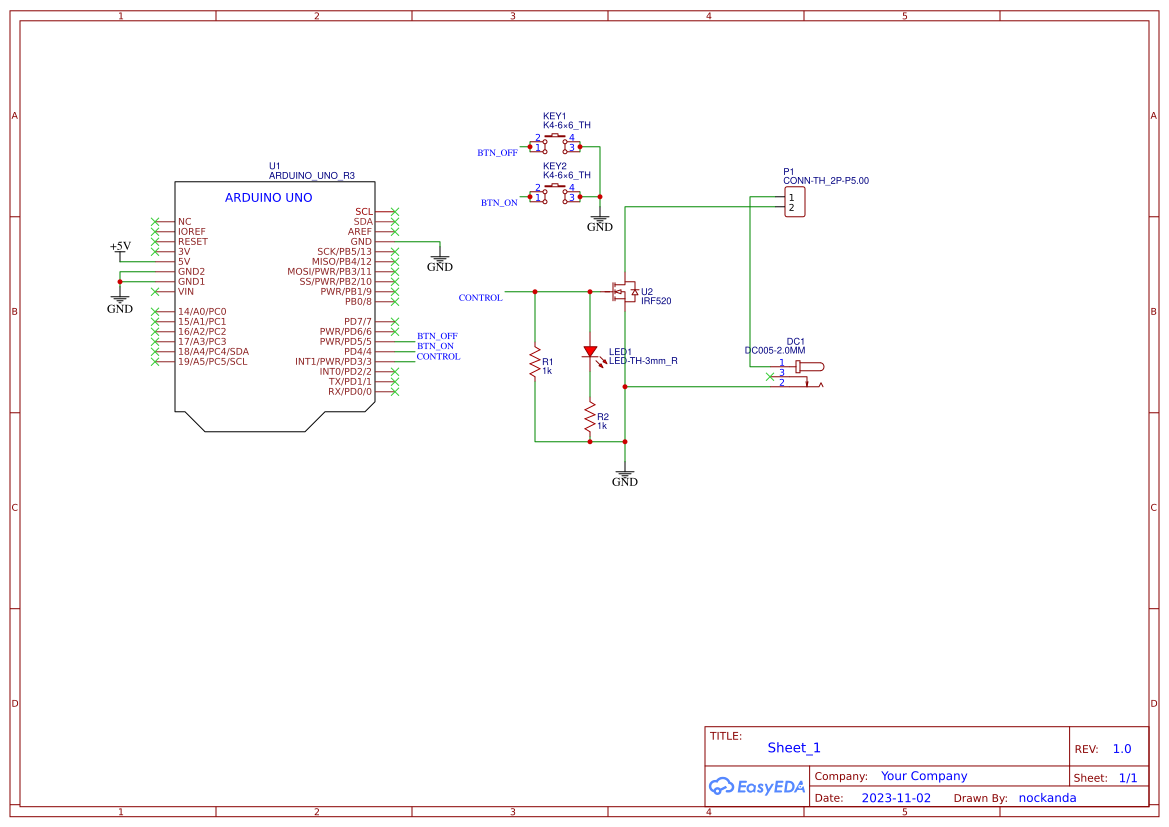Click the EasyEDA logo in the title block
The width and height of the screenshot is (1169, 827).
[x=756, y=787]
